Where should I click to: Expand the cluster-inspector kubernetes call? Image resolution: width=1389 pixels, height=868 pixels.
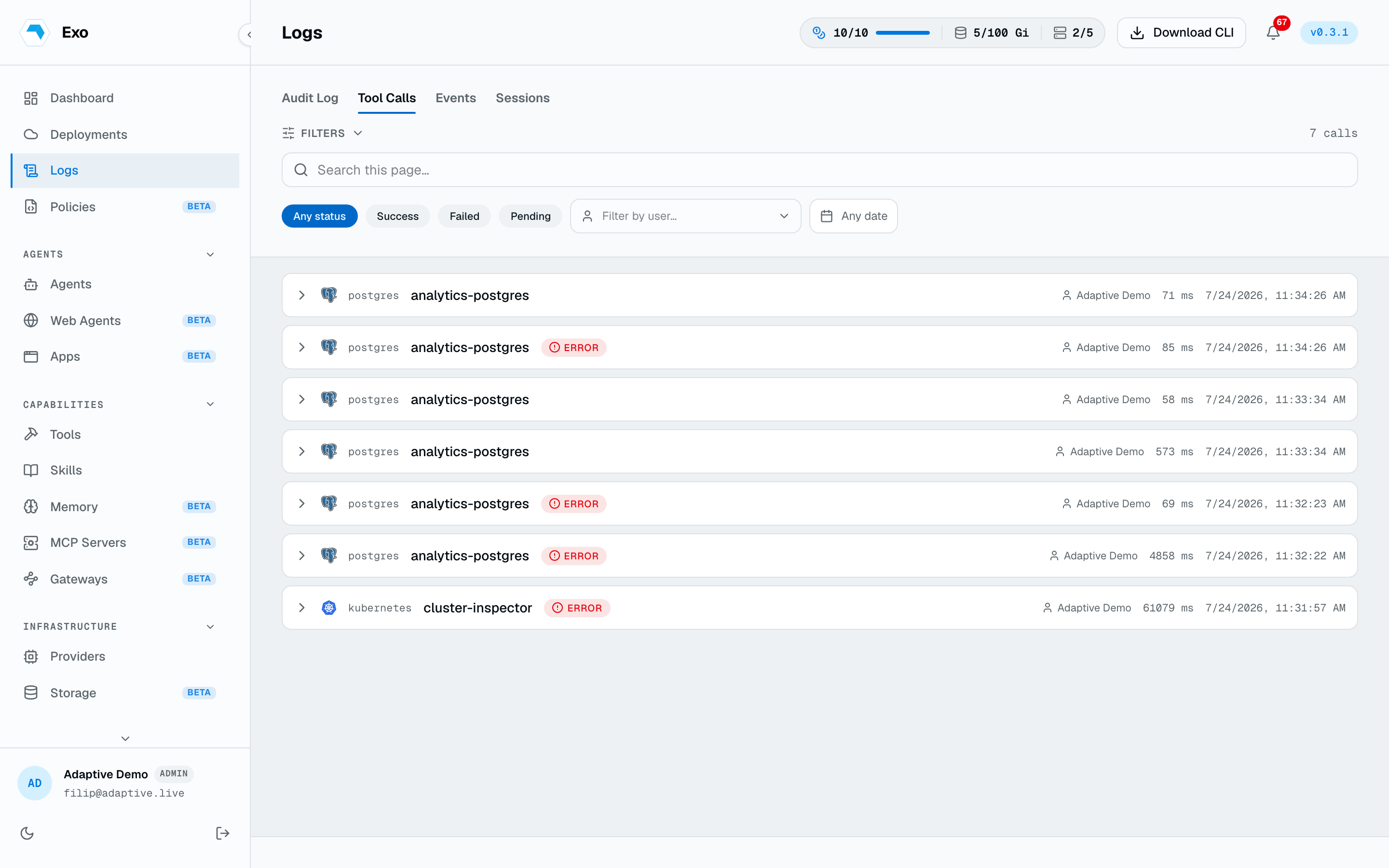[302, 608]
